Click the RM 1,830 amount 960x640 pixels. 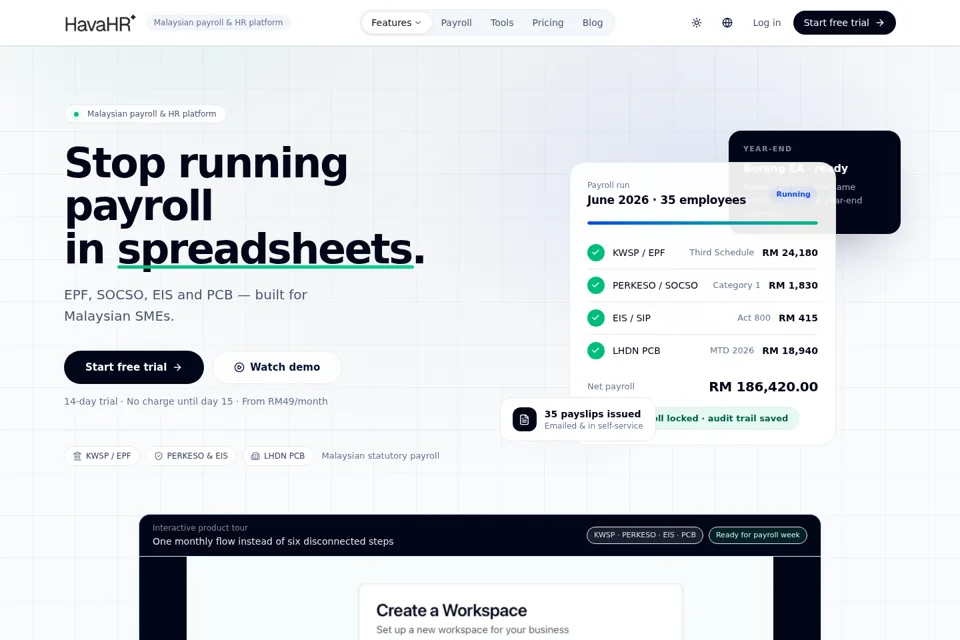793,285
